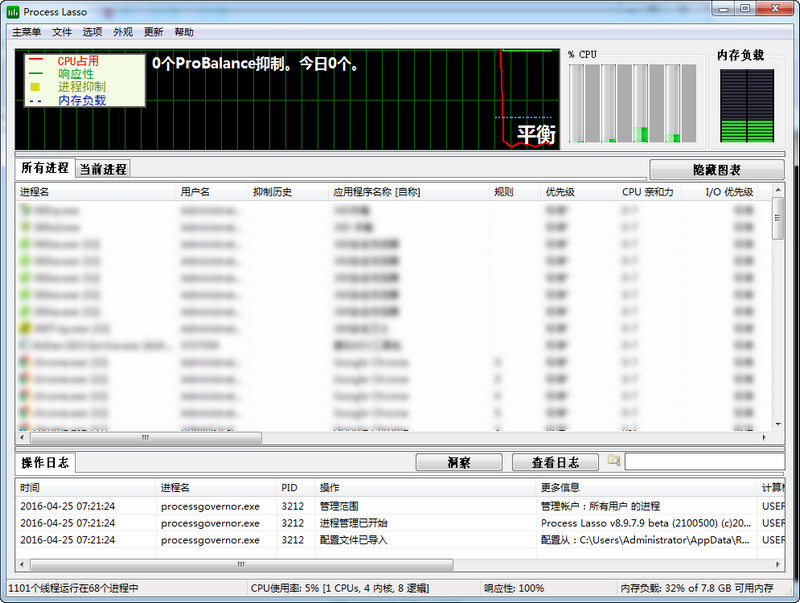Click the log horizontal scrollbar thumb

[241, 565]
